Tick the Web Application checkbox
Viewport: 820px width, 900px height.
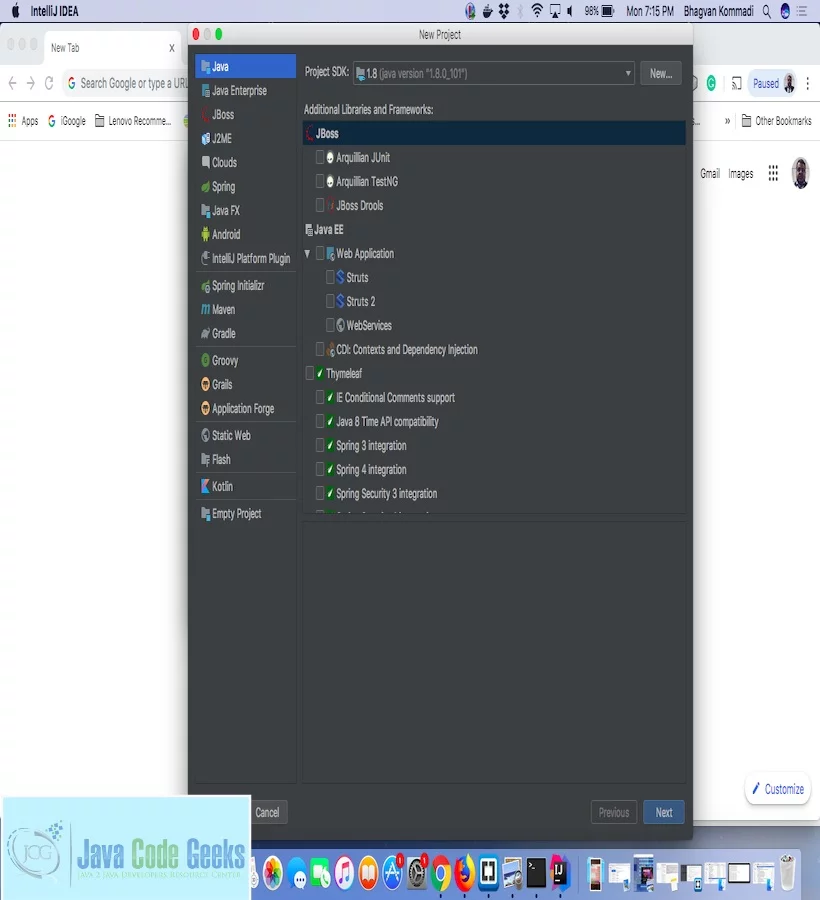tap(320, 253)
